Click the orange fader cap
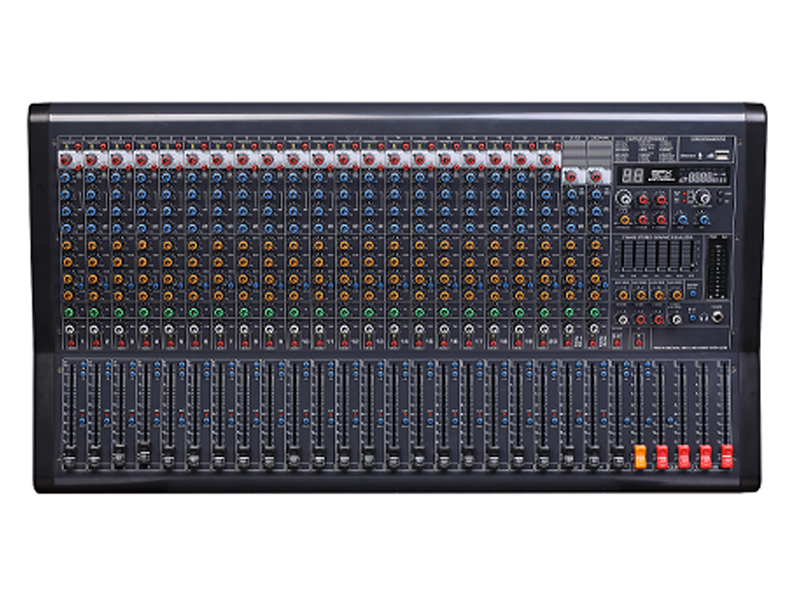The width and height of the screenshot is (800, 600). pyautogui.click(x=640, y=456)
